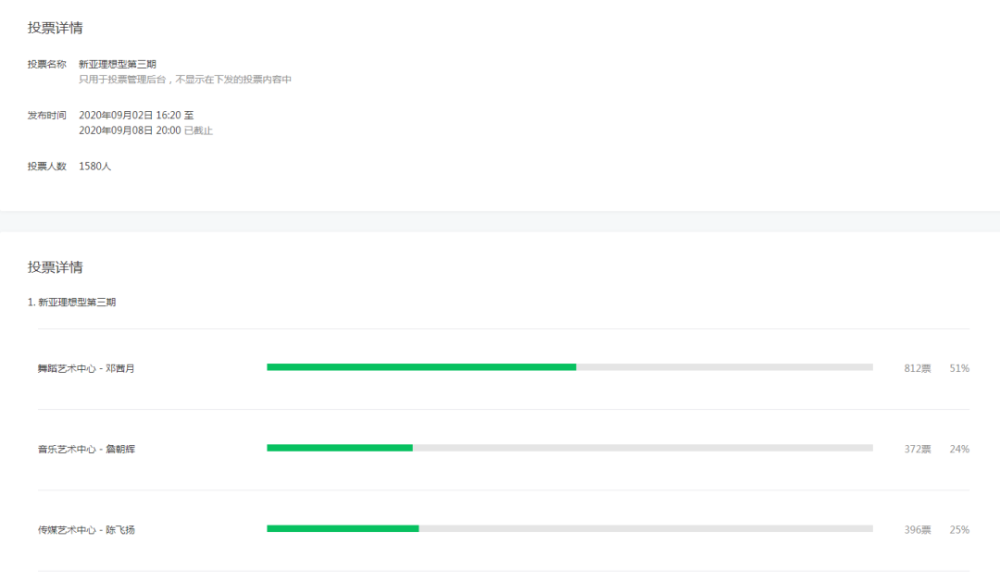Click the numbered question title 1. 新亚理想型第三期
This screenshot has width=1000, height=581.
(x=72, y=302)
